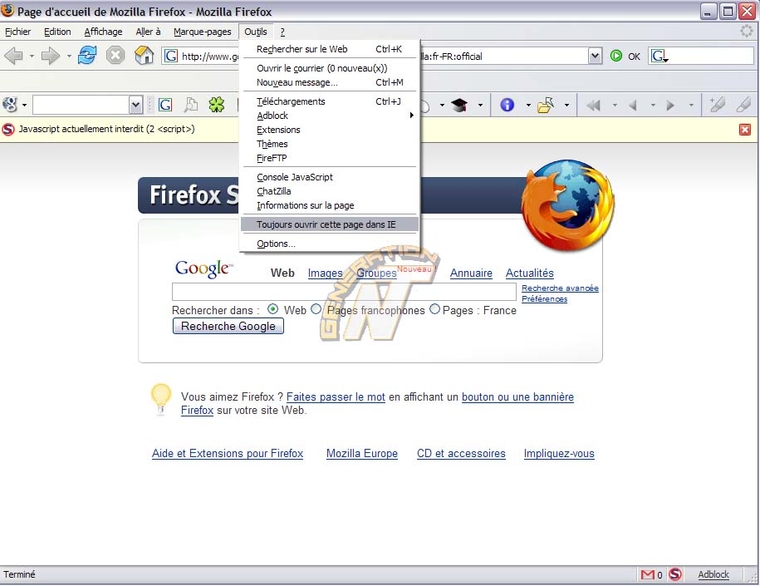760x586 pixels.
Task: Click the grey Stop loading icon
Action: pyautogui.click(x=115, y=55)
